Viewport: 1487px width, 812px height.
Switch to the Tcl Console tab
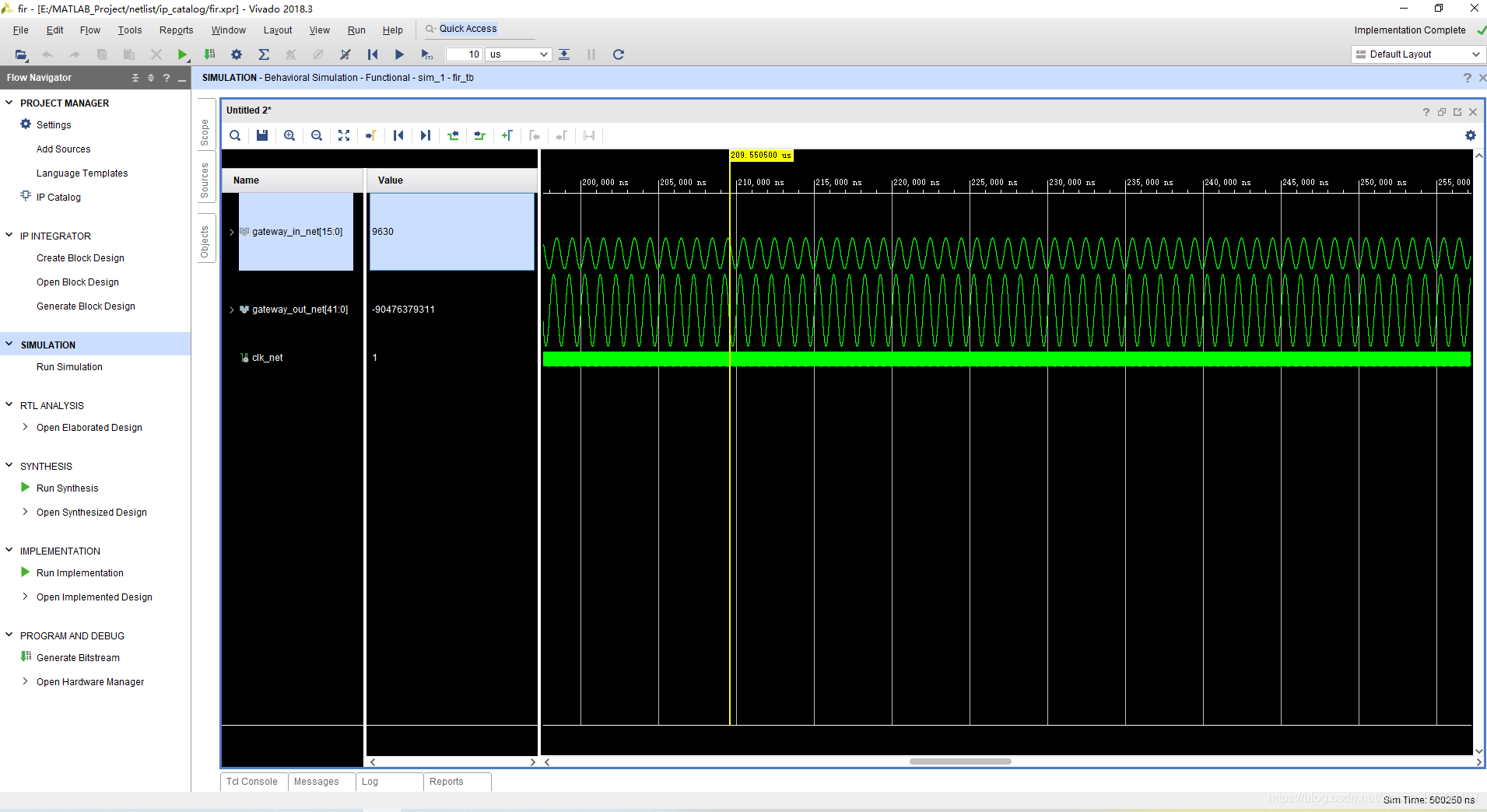coord(252,782)
